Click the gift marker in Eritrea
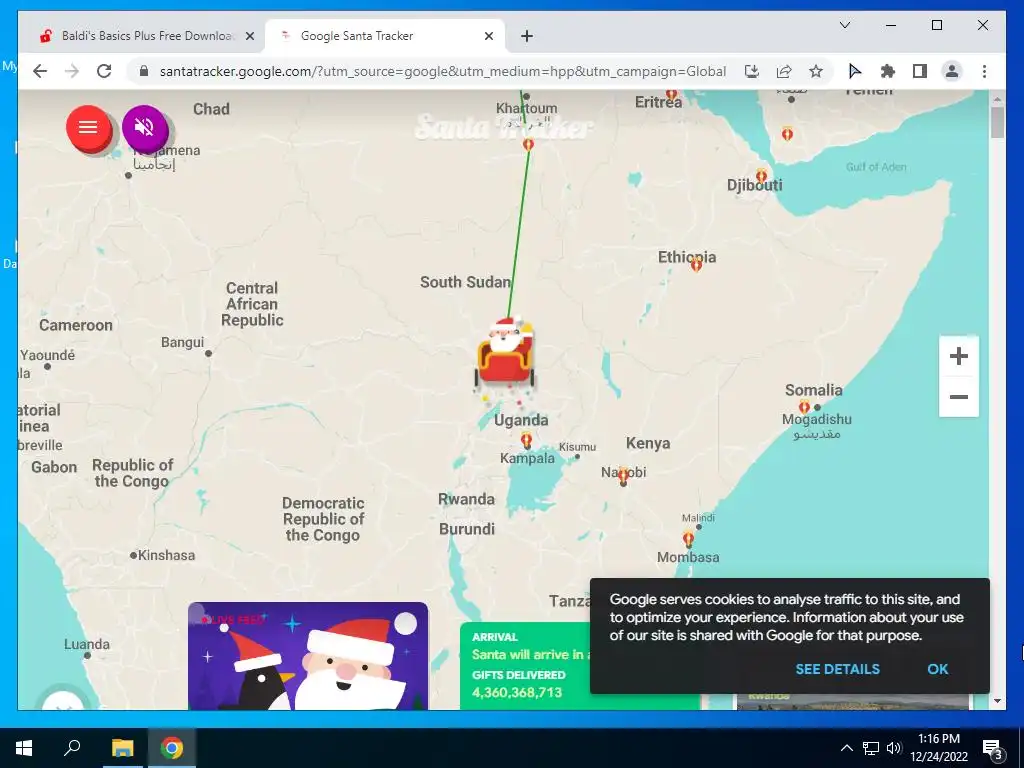Viewport: 1024px width, 768px height. pyautogui.click(x=671, y=95)
